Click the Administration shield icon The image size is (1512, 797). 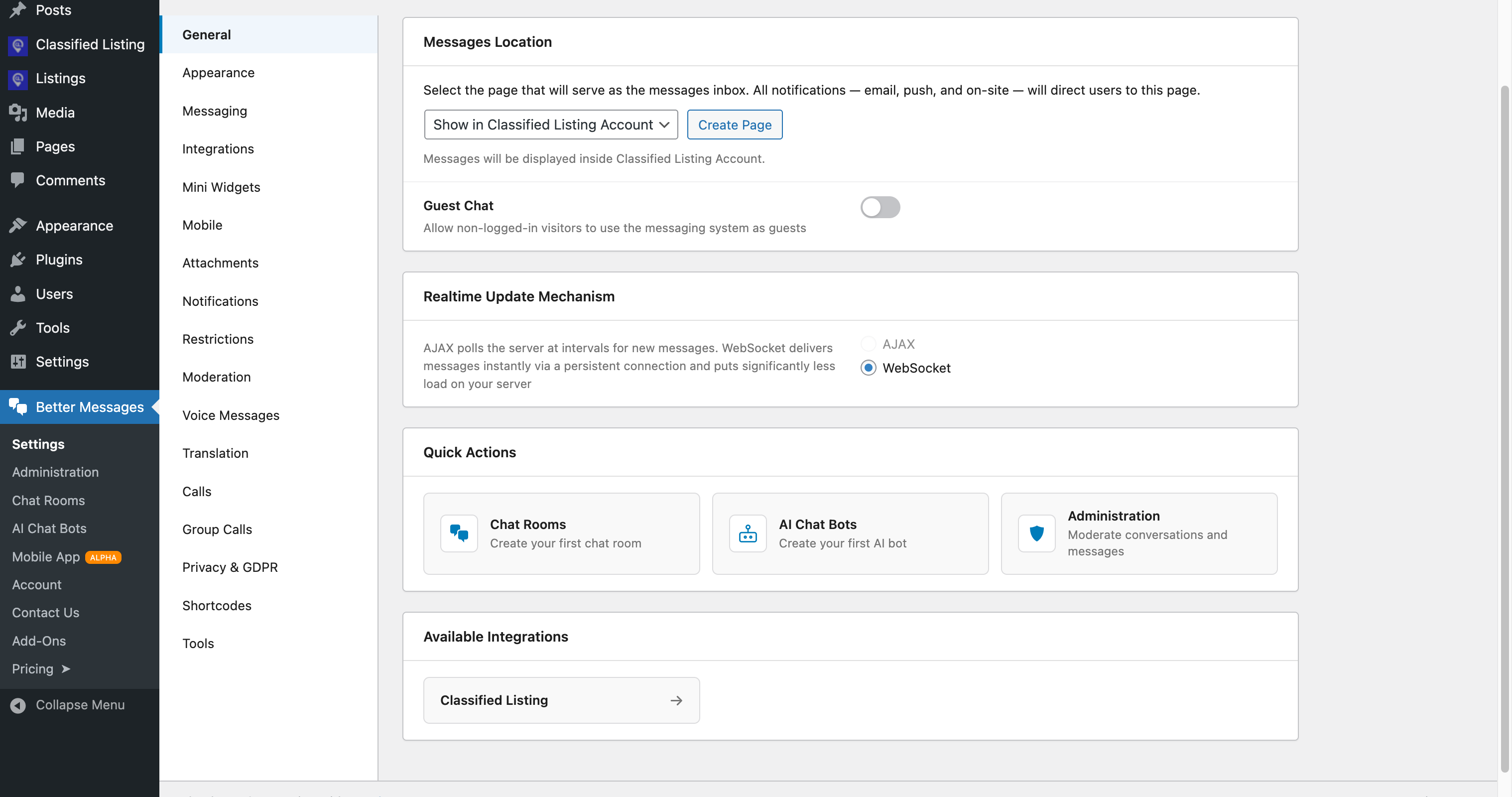tap(1036, 533)
